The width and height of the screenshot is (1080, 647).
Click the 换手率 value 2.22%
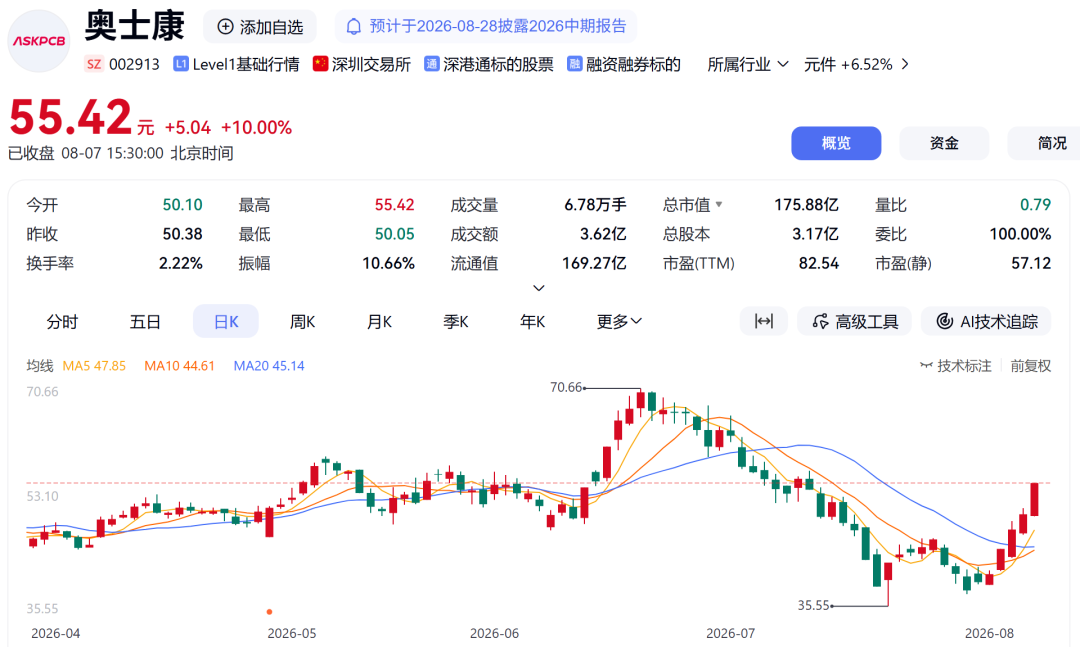coord(180,263)
